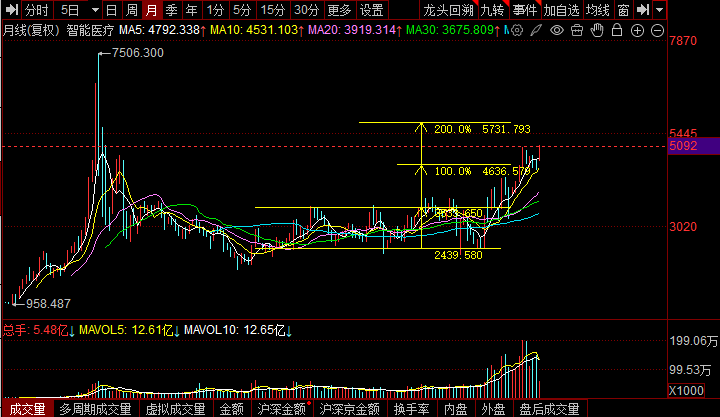The height and width of the screenshot is (417, 720).
Task: Switch to the 日 daily chart
Action: (x=112, y=10)
